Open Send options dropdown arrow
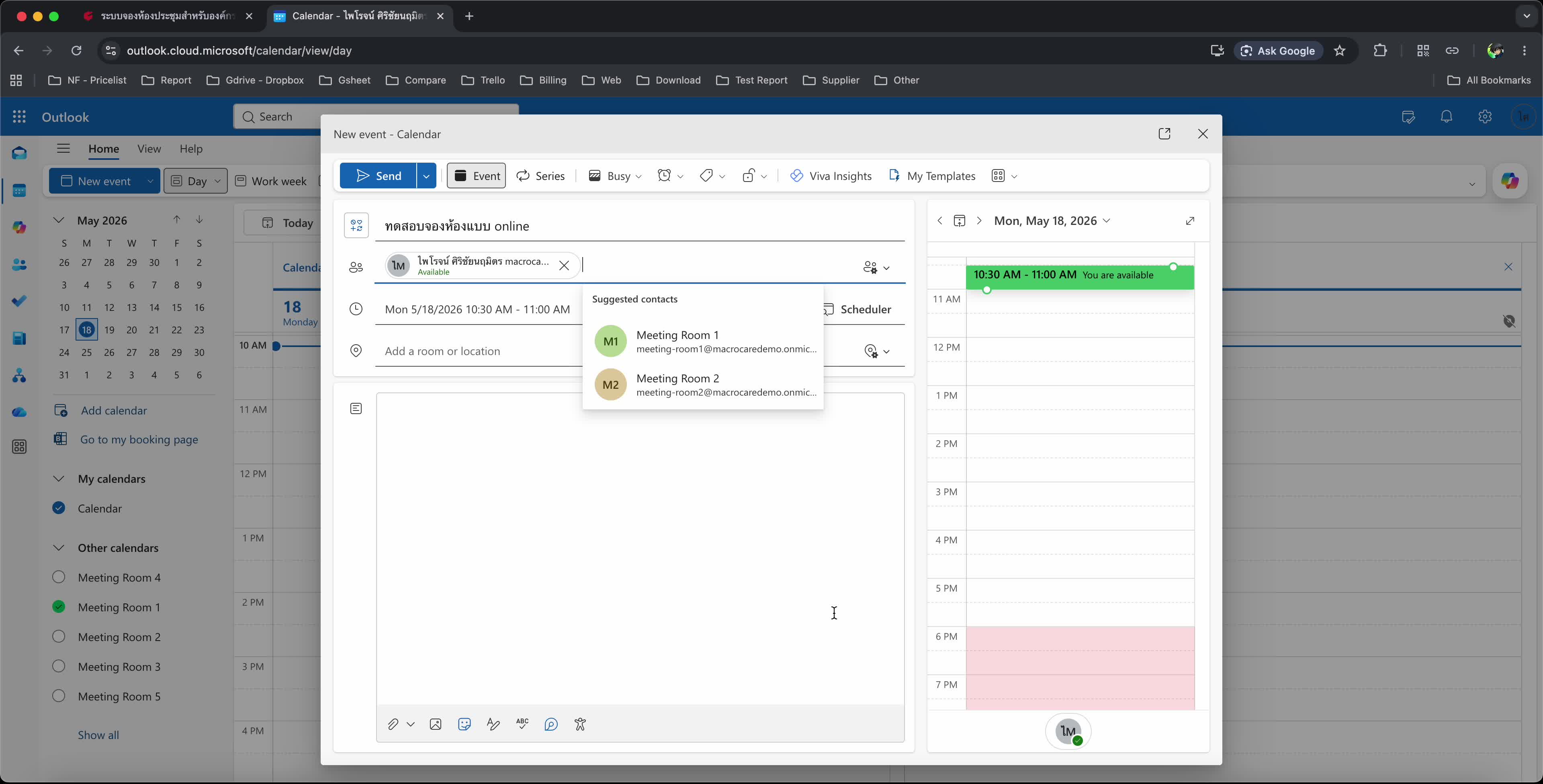 pyautogui.click(x=426, y=176)
